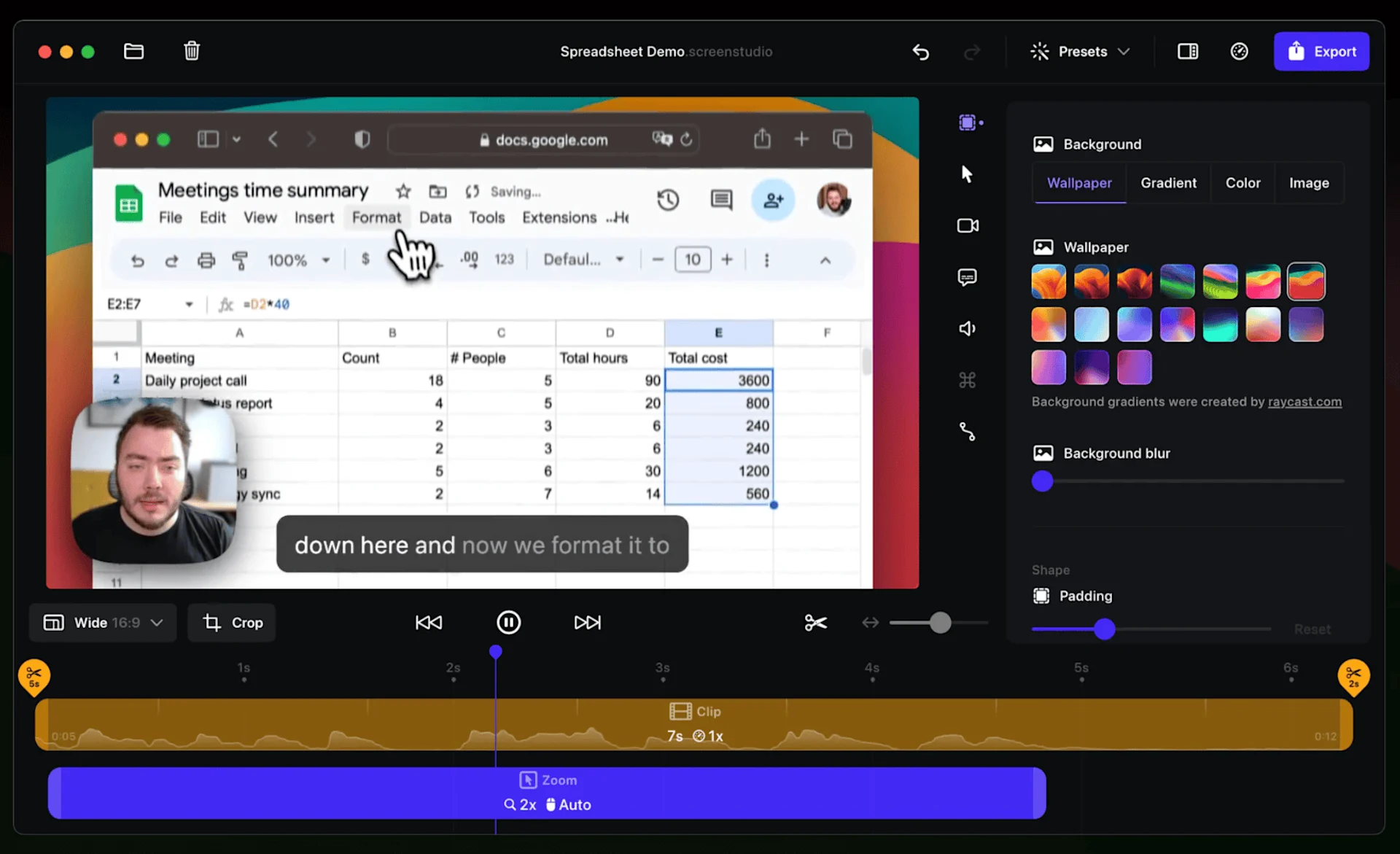Switch to the Image background tab
This screenshot has width=1400, height=854.
(x=1308, y=183)
